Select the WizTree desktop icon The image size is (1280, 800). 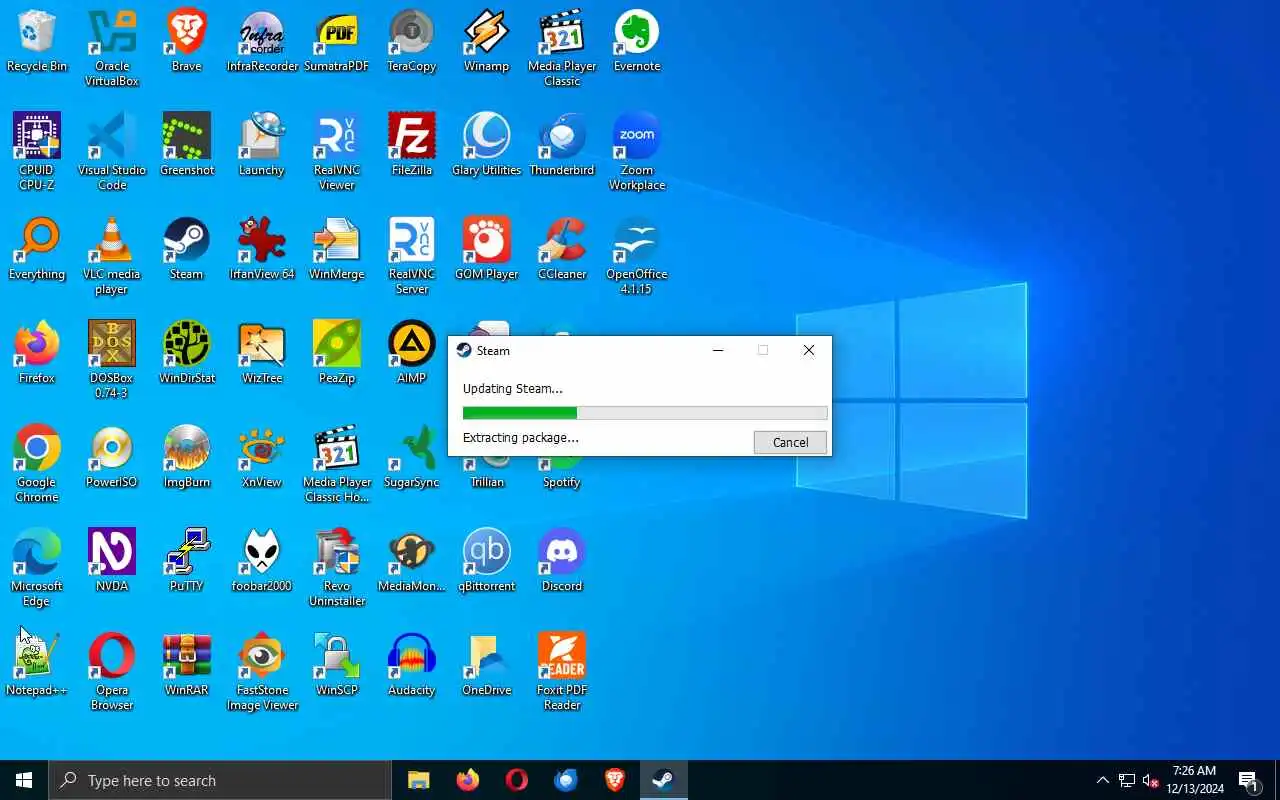(262, 353)
